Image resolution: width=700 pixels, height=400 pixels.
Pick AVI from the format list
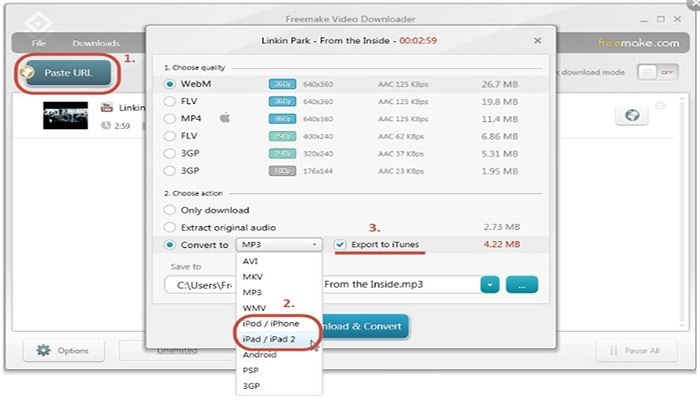point(279,261)
